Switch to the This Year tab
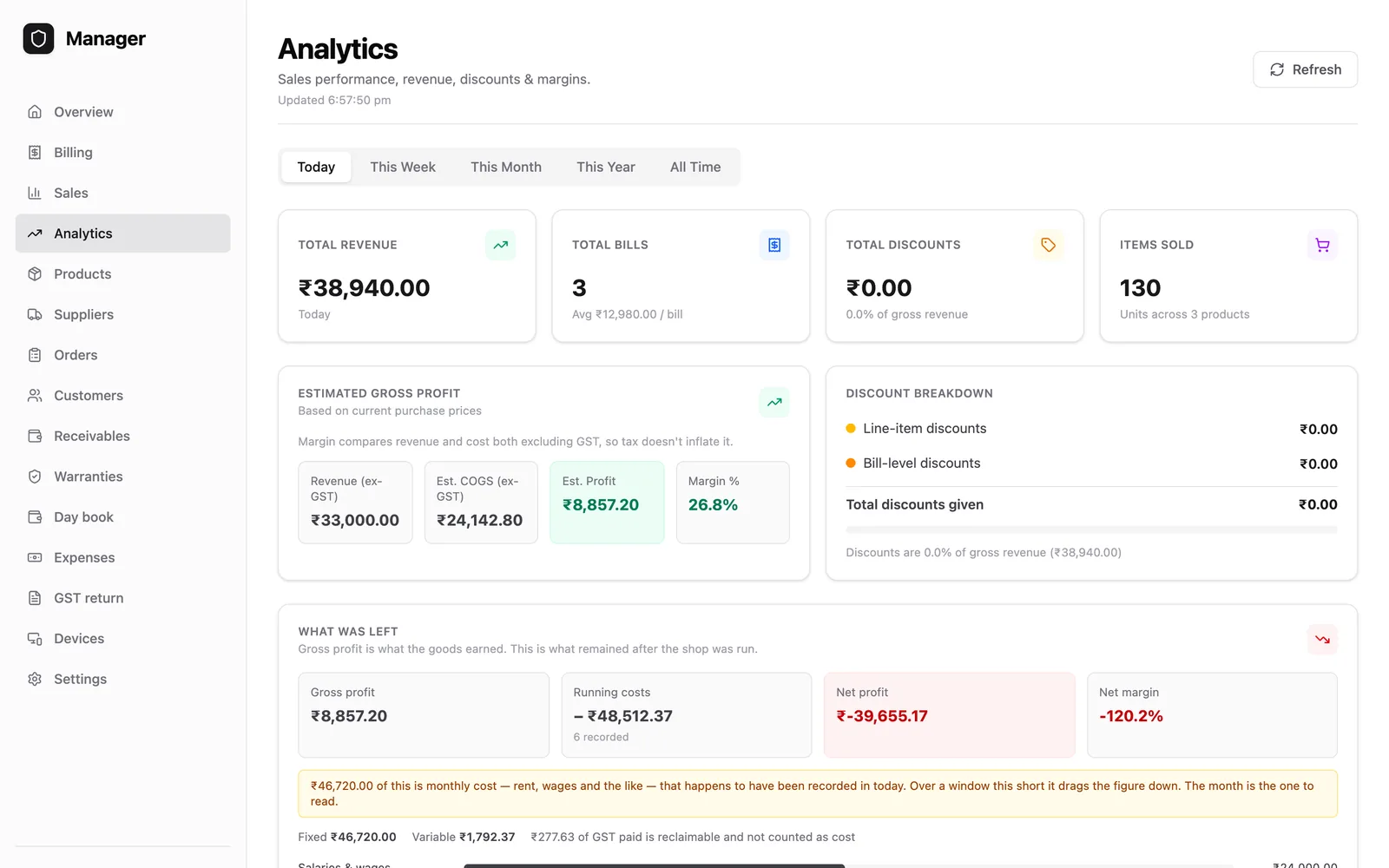 pos(606,167)
